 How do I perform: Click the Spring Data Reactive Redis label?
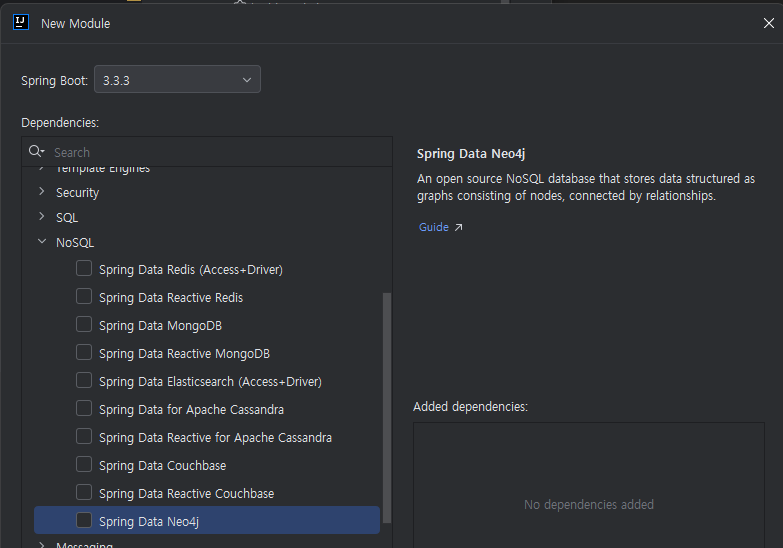click(x=171, y=298)
